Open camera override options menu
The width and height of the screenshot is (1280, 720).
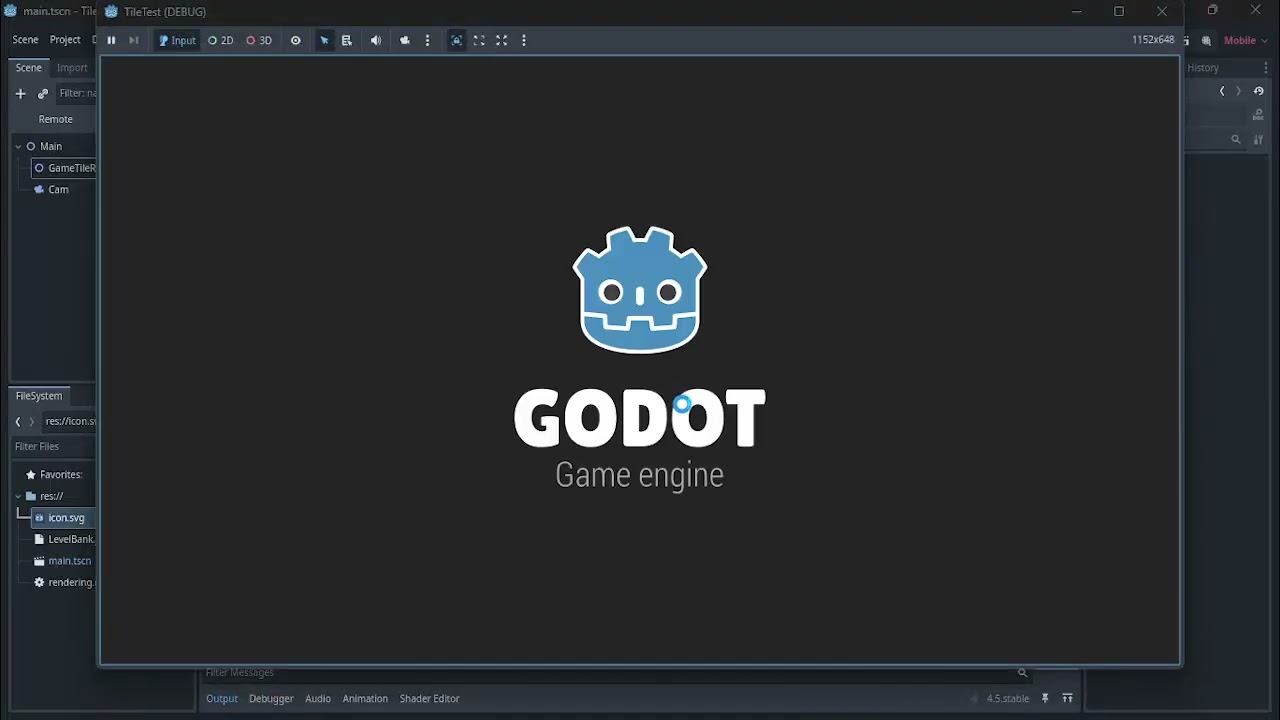428,41
